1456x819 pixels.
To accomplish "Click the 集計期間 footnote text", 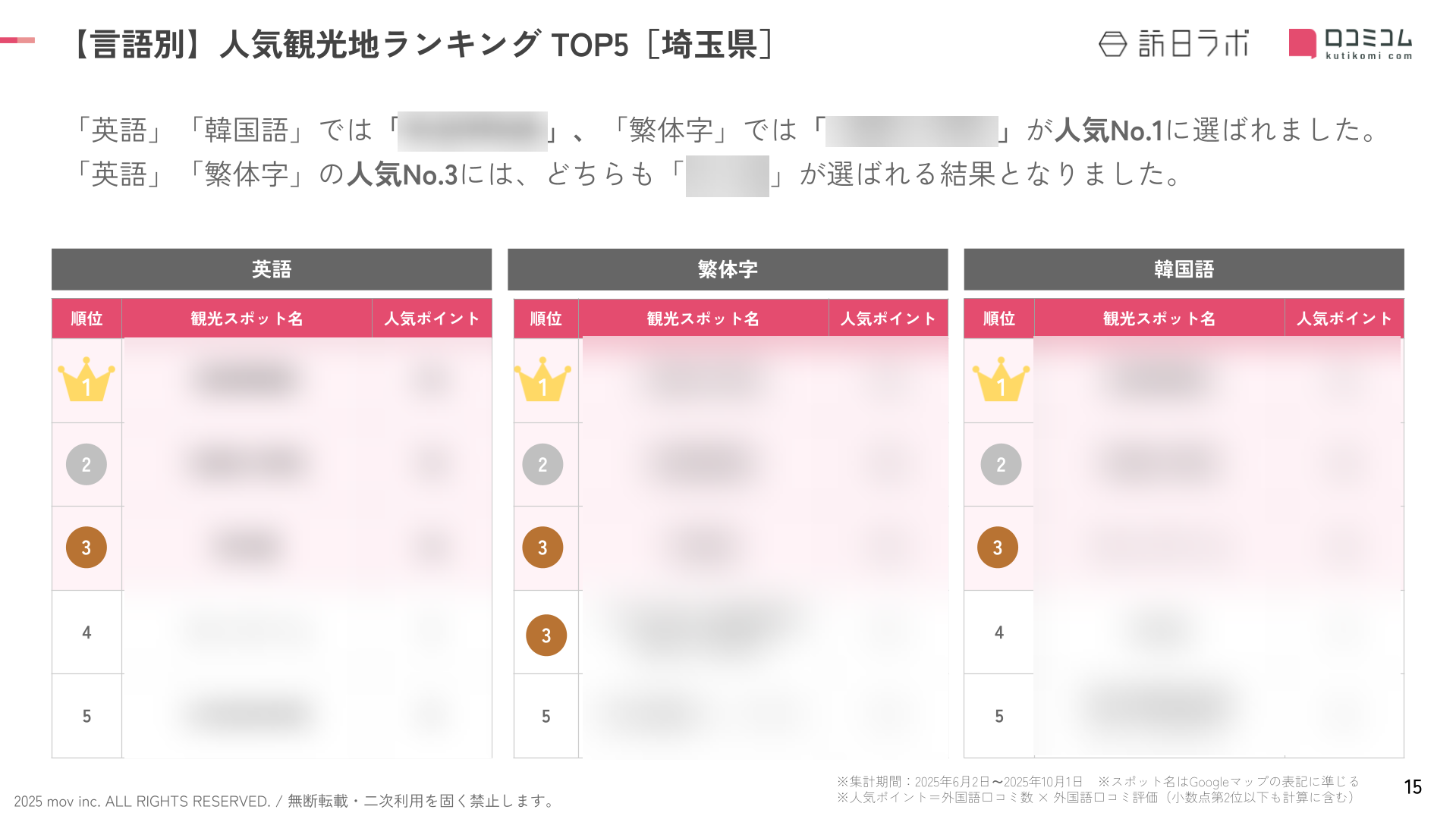I will pos(960,782).
